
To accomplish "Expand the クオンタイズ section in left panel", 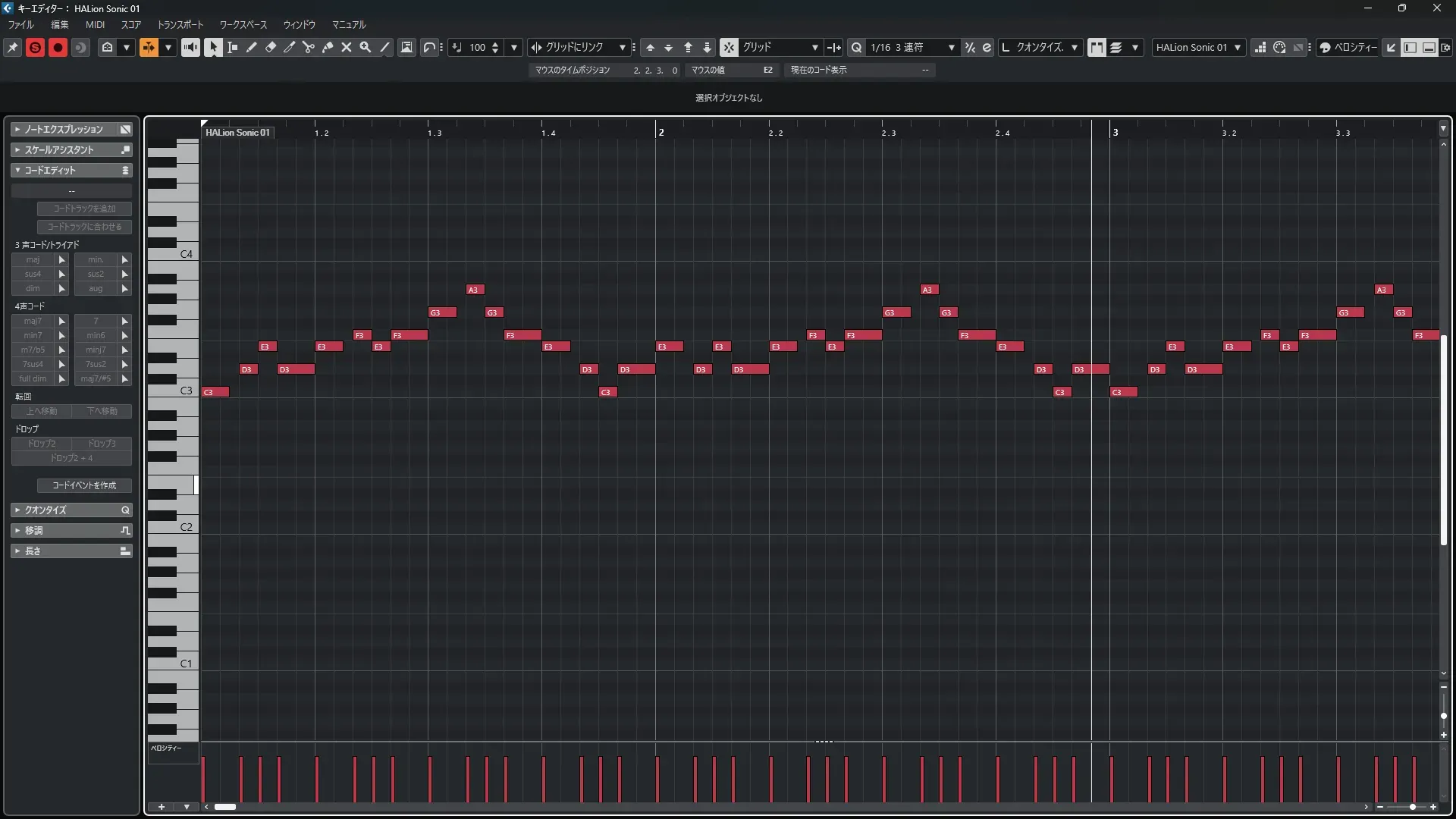I will click(x=71, y=510).
